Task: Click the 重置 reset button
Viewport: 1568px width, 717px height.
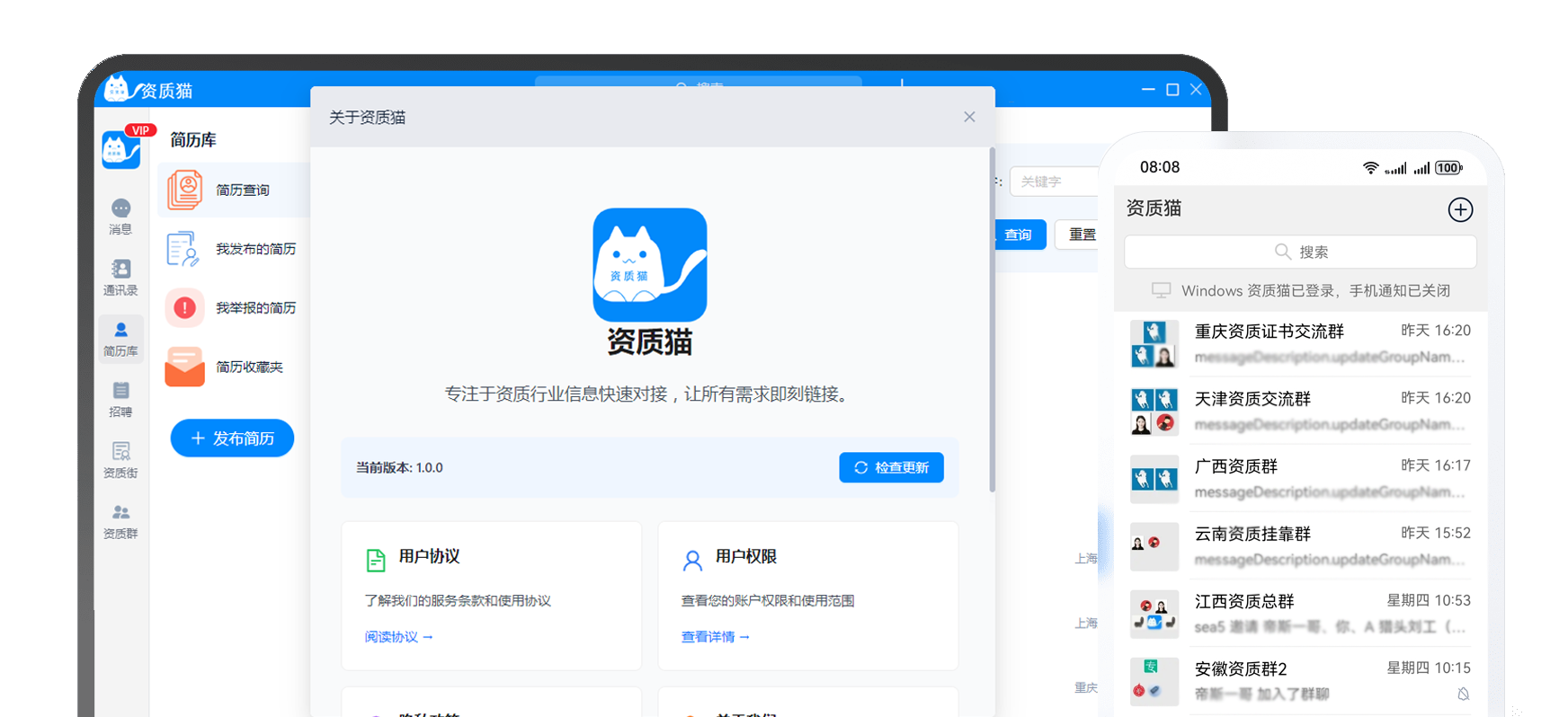Action: 1077,235
